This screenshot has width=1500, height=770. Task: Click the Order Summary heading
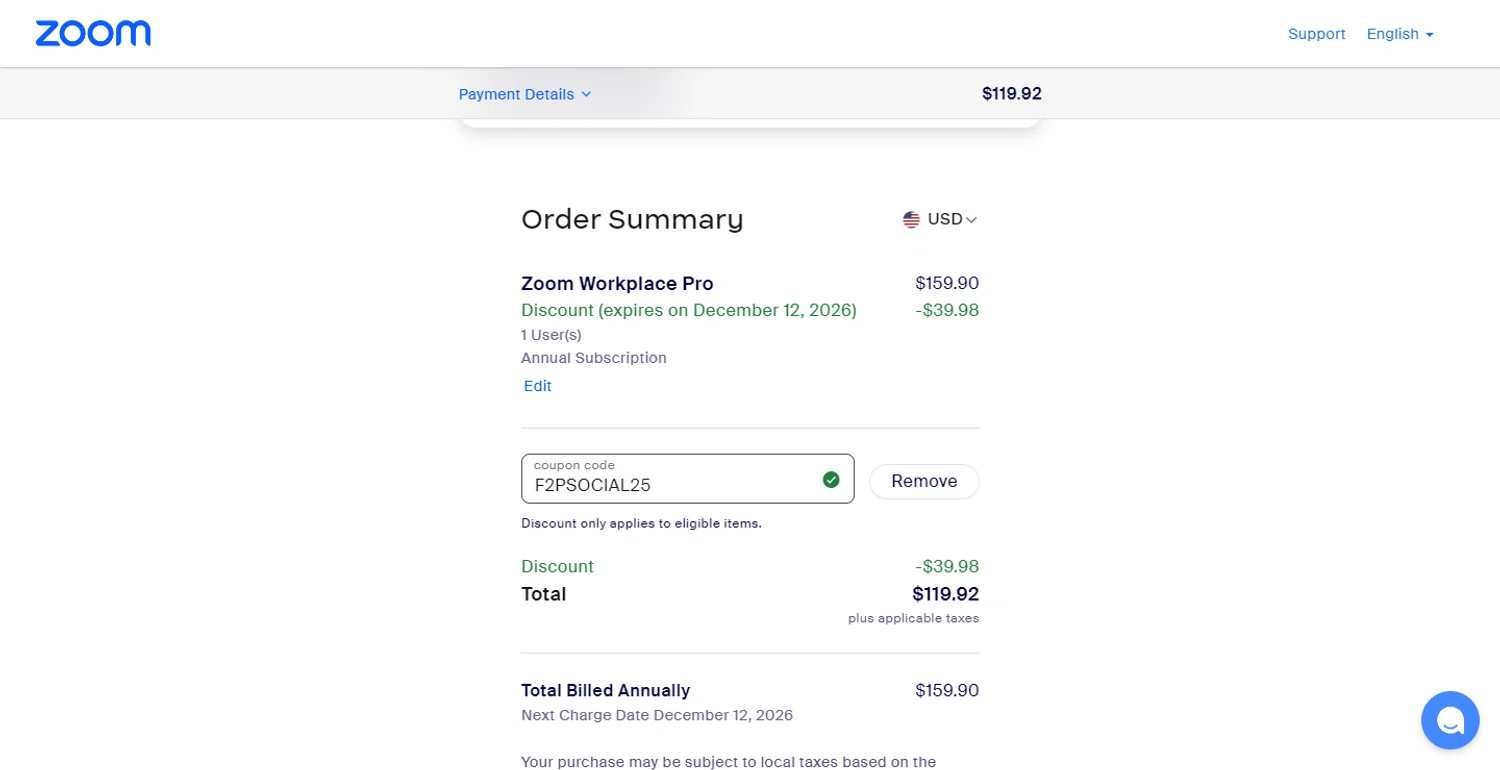[x=632, y=219]
